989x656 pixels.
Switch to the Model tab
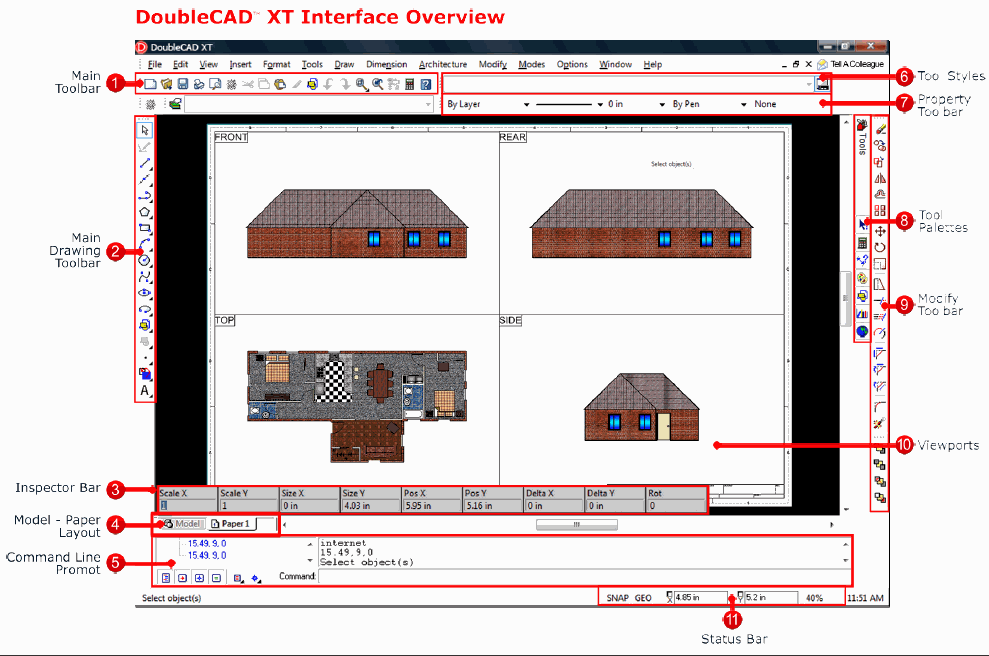(182, 524)
